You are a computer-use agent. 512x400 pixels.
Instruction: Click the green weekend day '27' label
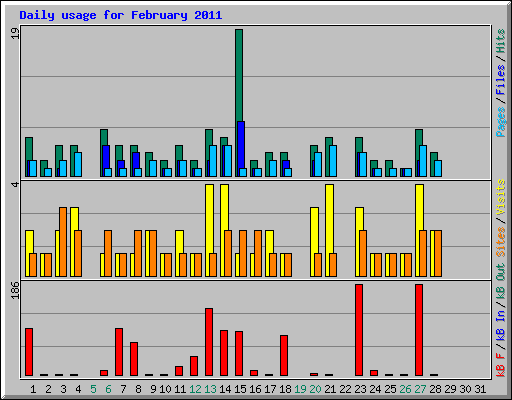[420, 389]
